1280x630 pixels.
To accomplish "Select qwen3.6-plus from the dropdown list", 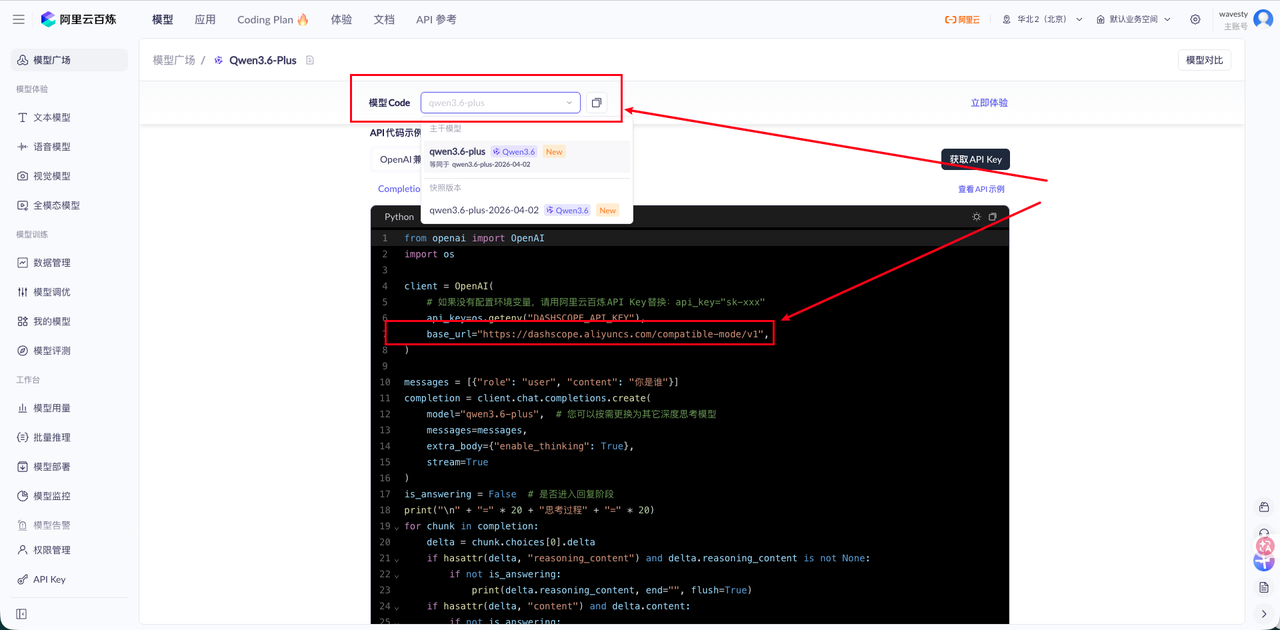I will (x=526, y=157).
